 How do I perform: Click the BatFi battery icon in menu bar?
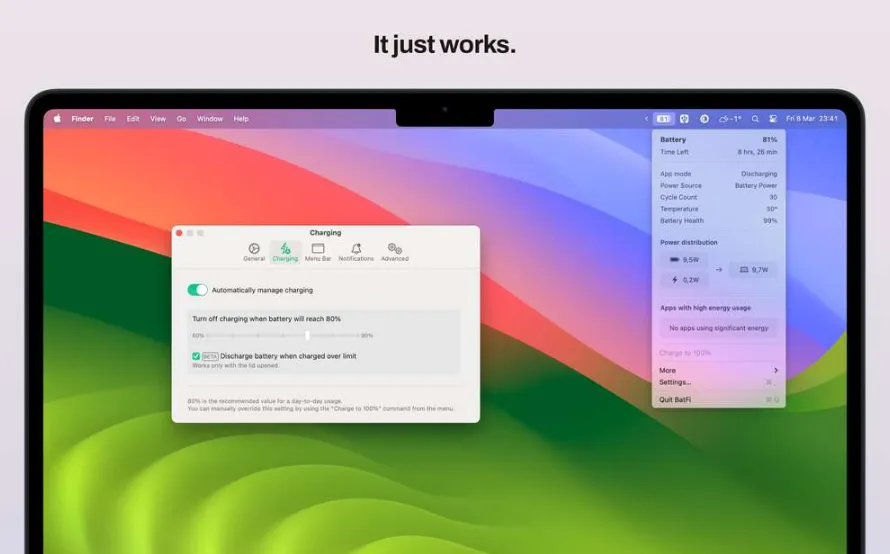coord(663,119)
